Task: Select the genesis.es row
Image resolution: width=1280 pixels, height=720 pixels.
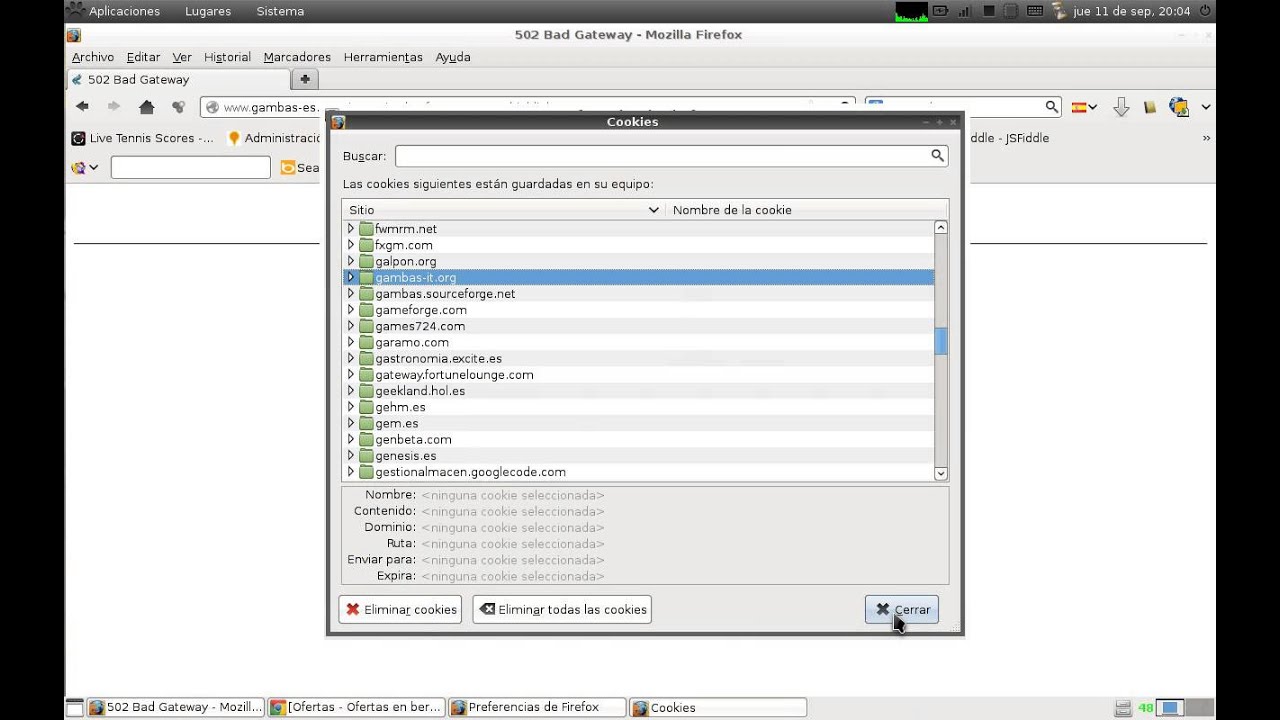Action: pos(638,456)
